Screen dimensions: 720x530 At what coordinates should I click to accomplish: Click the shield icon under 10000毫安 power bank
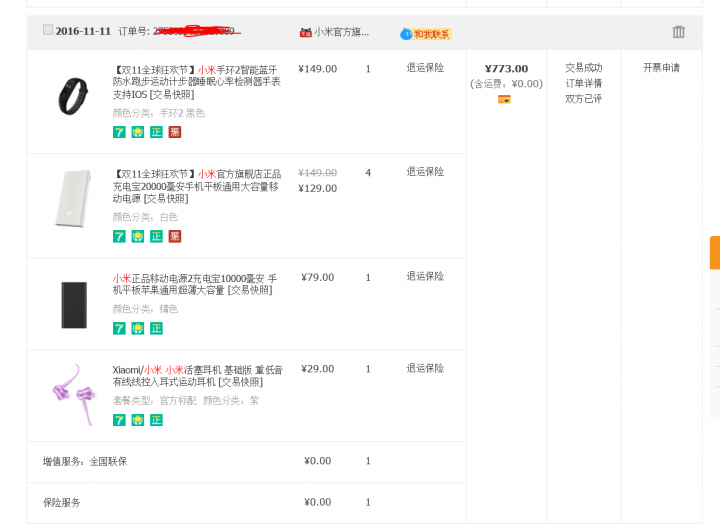click(138, 328)
